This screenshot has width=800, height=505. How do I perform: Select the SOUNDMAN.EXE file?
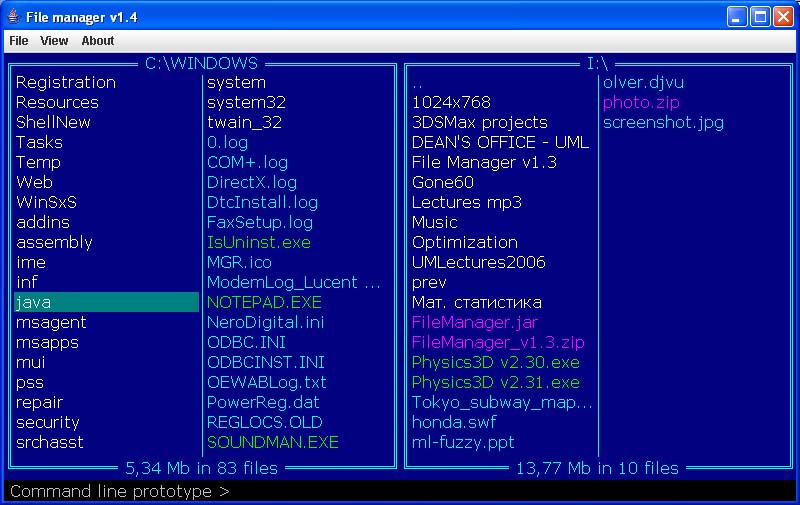tap(272, 442)
